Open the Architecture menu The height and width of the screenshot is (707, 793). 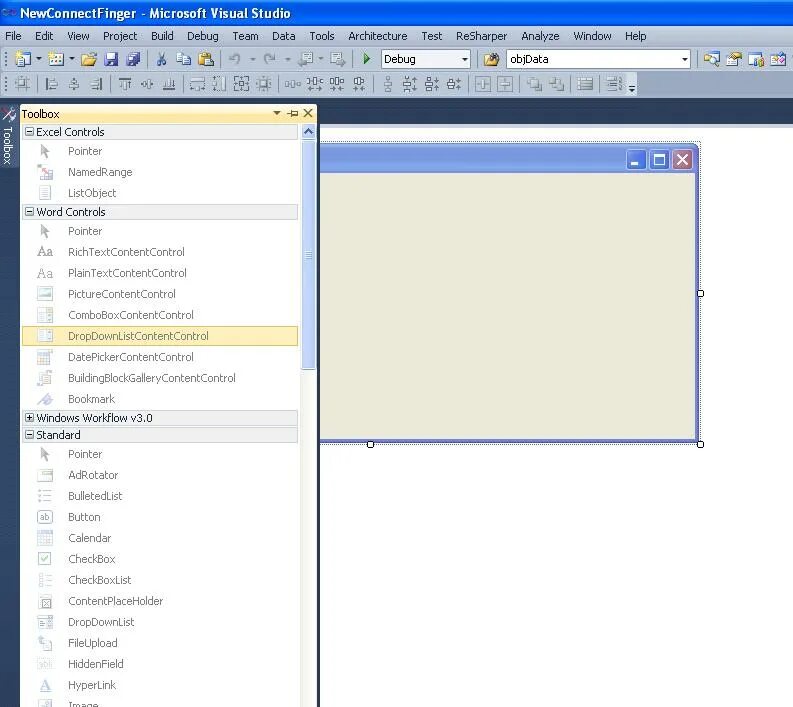pyautogui.click(x=377, y=36)
